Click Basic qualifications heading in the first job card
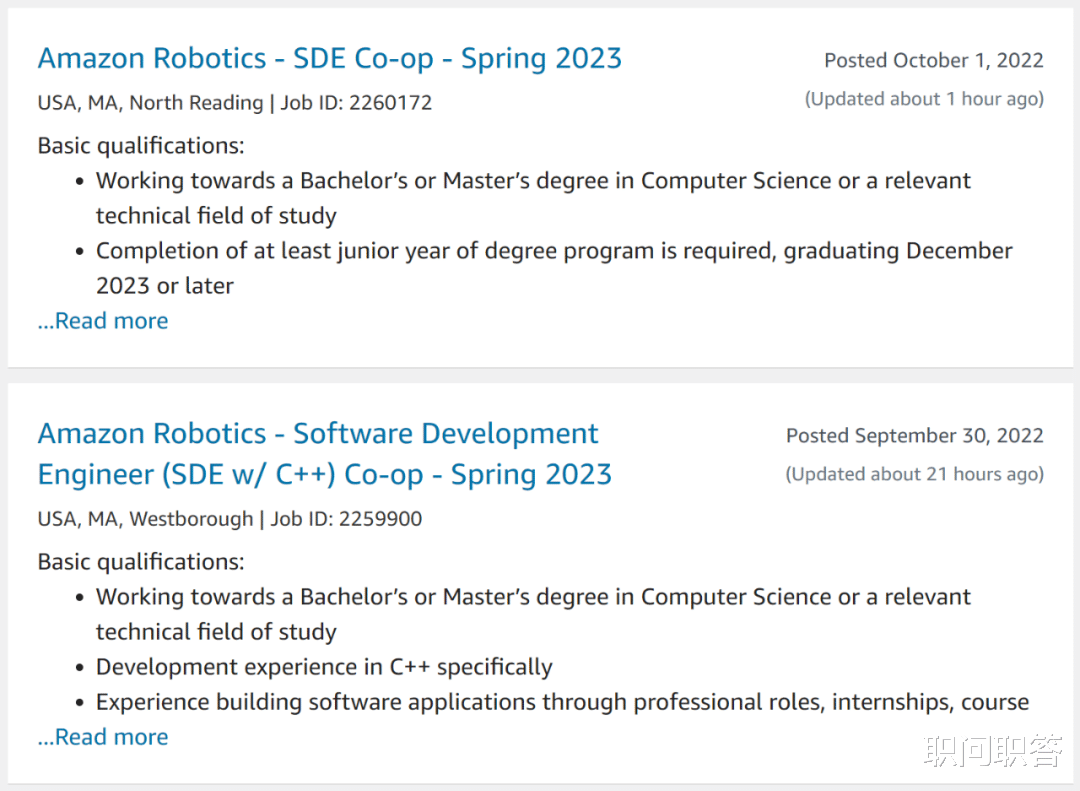 (140, 146)
